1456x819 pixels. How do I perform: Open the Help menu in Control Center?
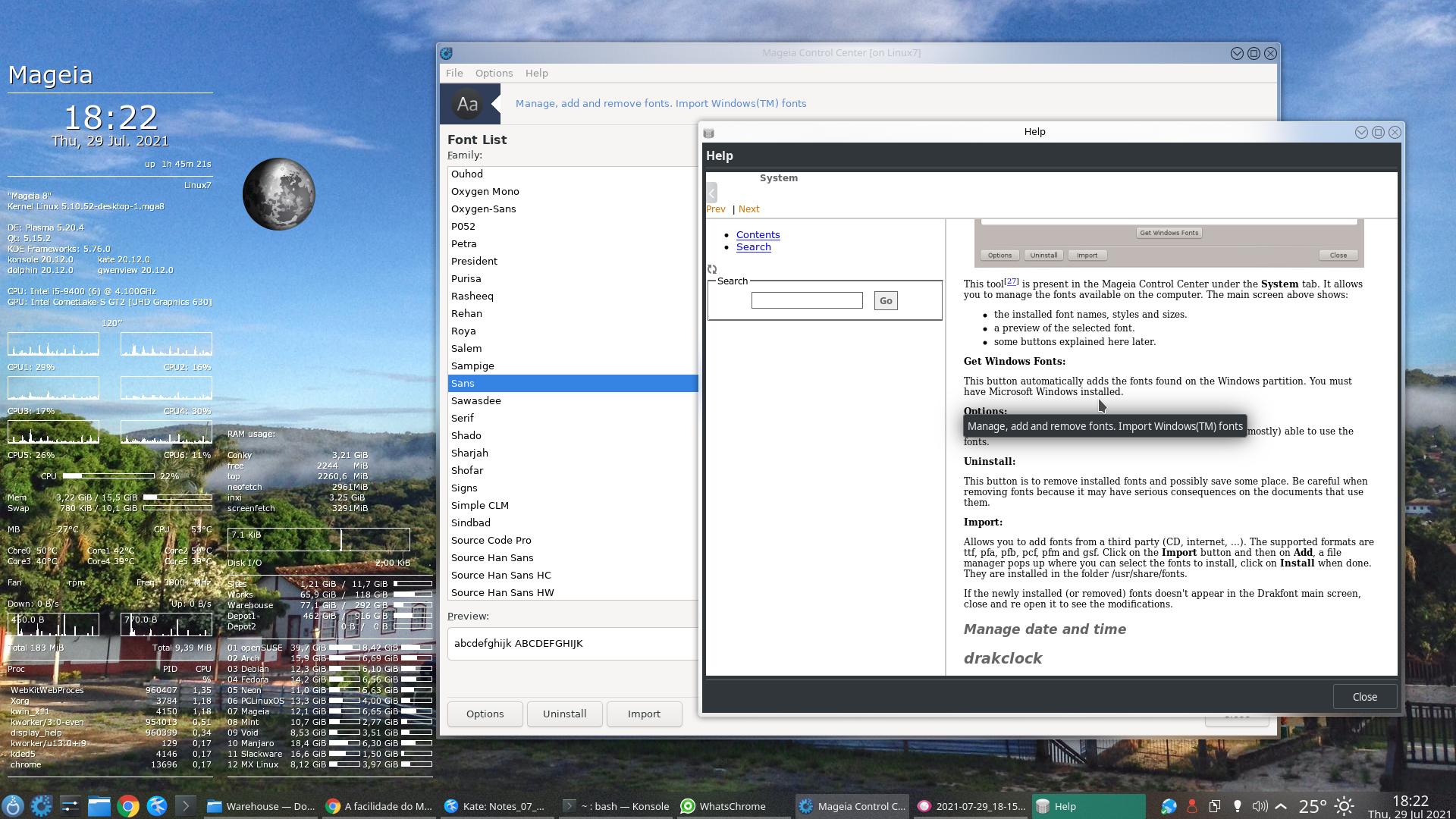pyautogui.click(x=536, y=73)
